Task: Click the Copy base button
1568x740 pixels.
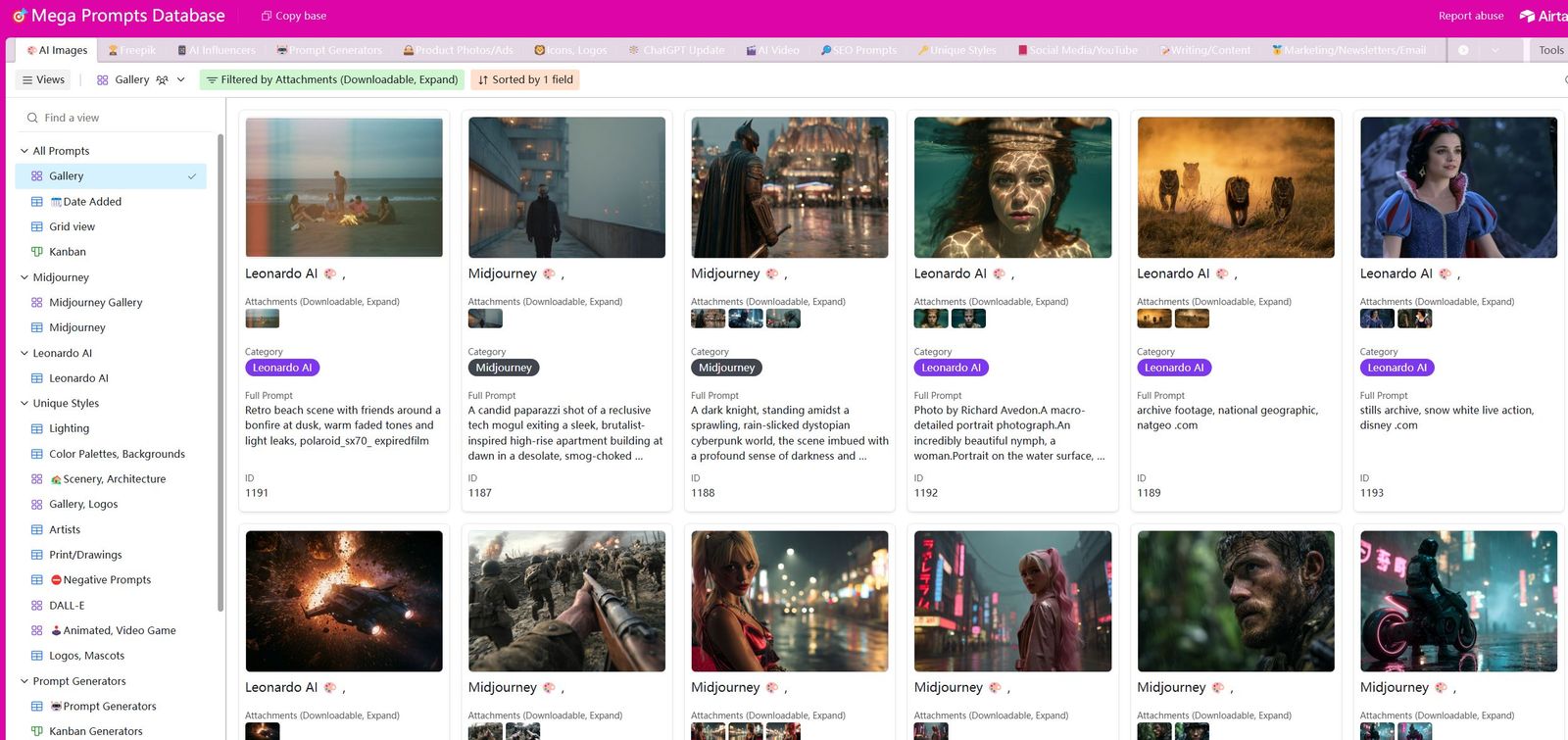Action: (x=294, y=16)
